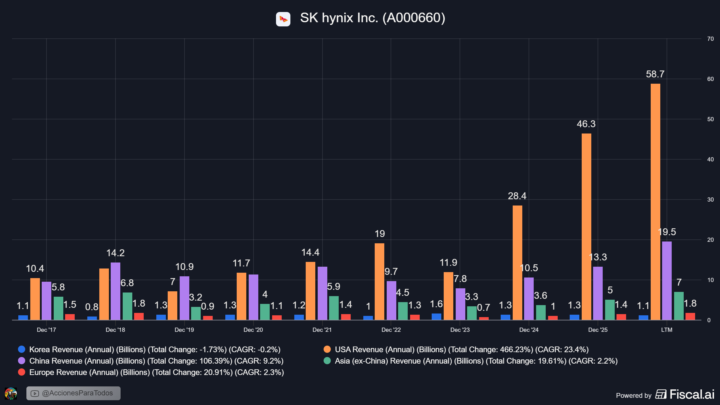Click the Dec '21 x-axis label
The width and height of the screenshot is (720, 405).
point(322,330)
